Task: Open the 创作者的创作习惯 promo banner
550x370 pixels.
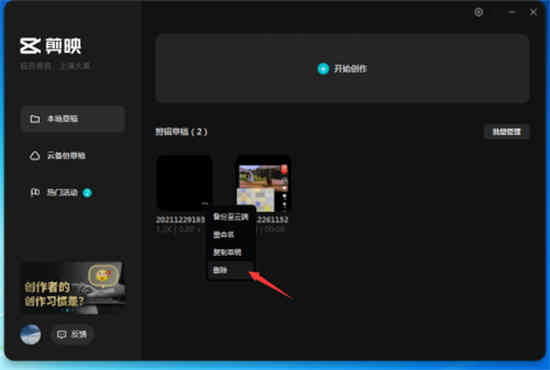Action: tap(73, 288)
